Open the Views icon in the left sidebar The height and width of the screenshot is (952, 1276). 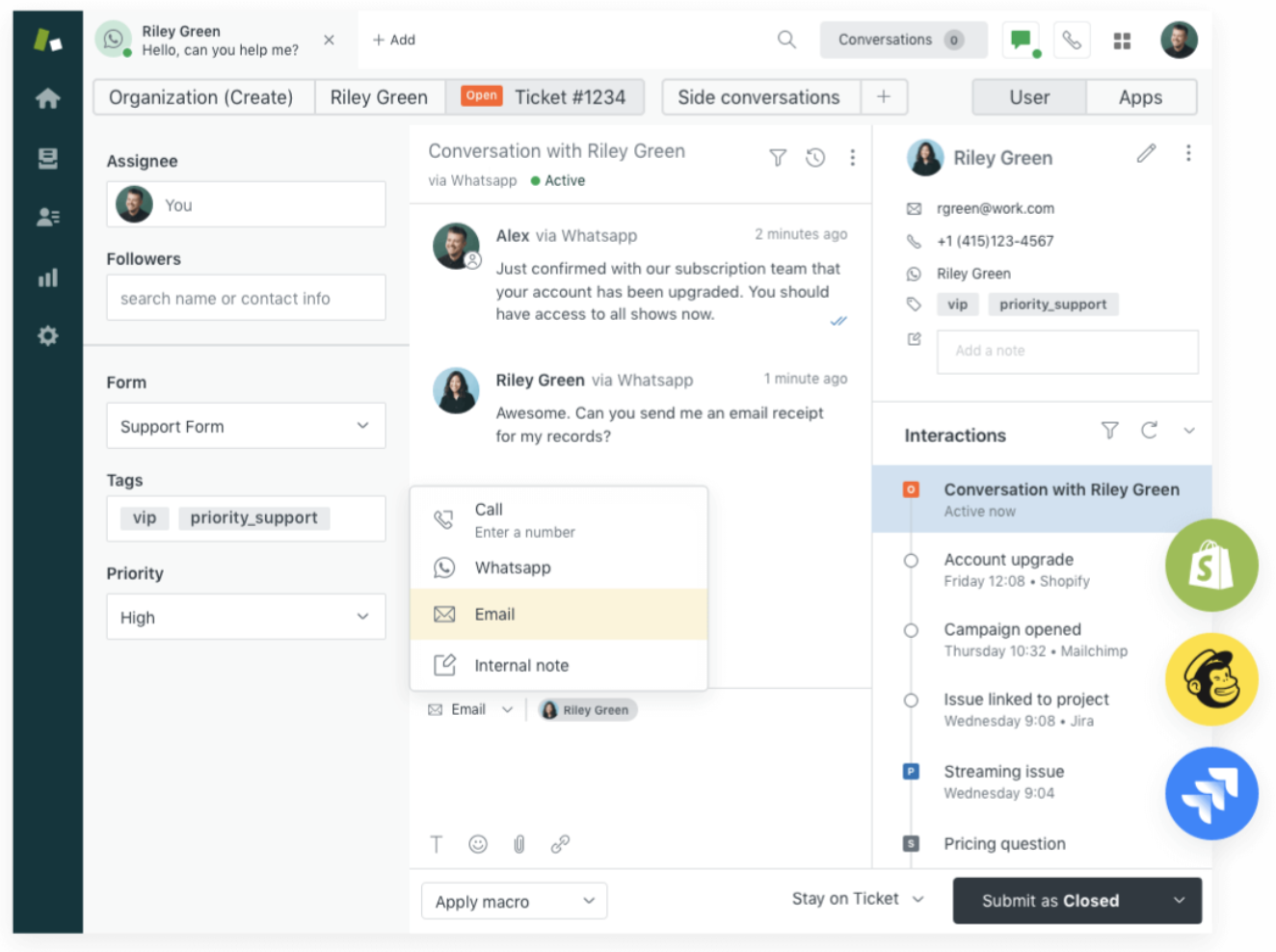click(x=47, y=158)
